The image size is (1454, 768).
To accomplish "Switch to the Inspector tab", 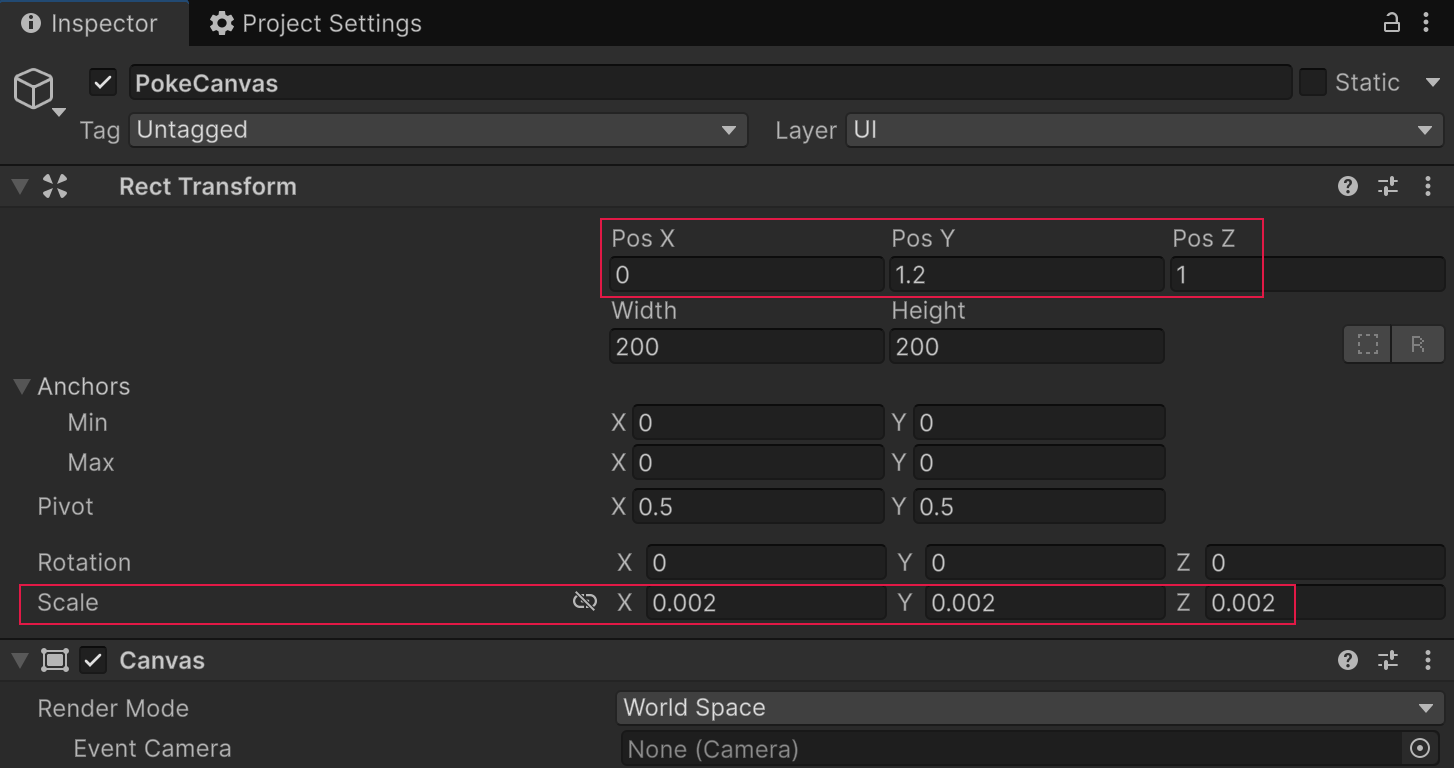I will tap(93, 23).
